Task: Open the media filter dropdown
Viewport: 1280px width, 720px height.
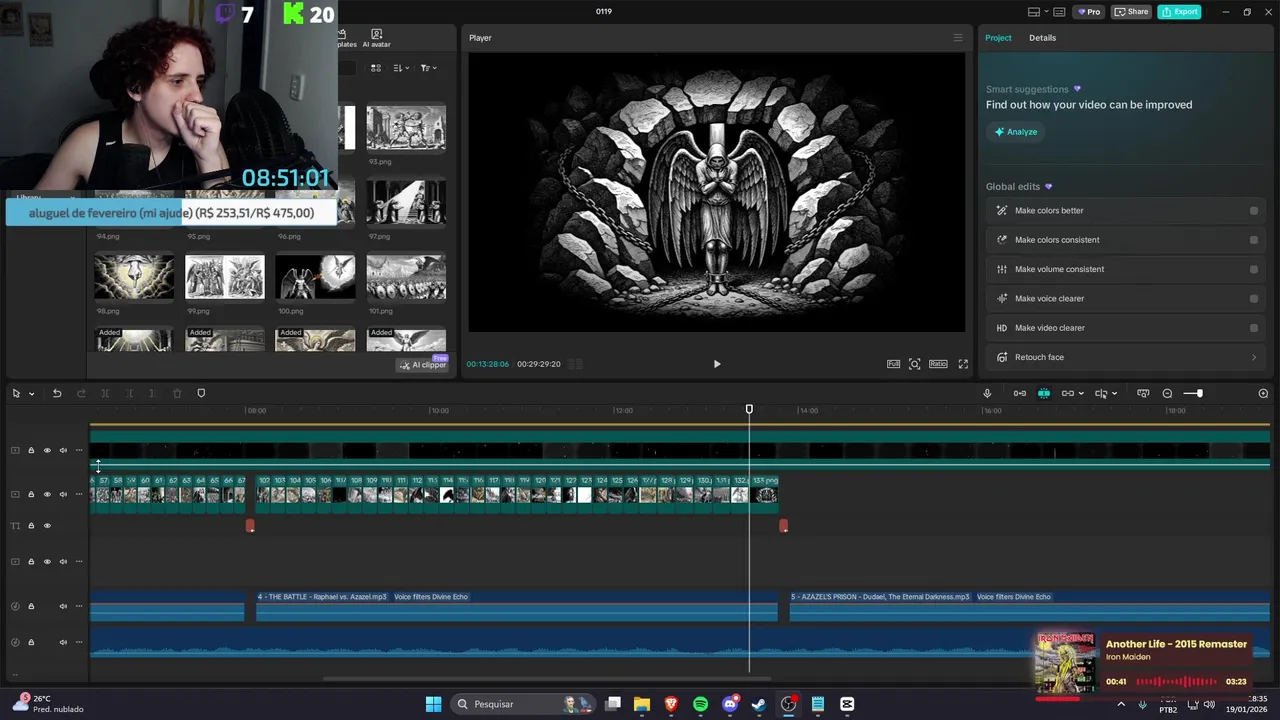Action: (427, 68)
